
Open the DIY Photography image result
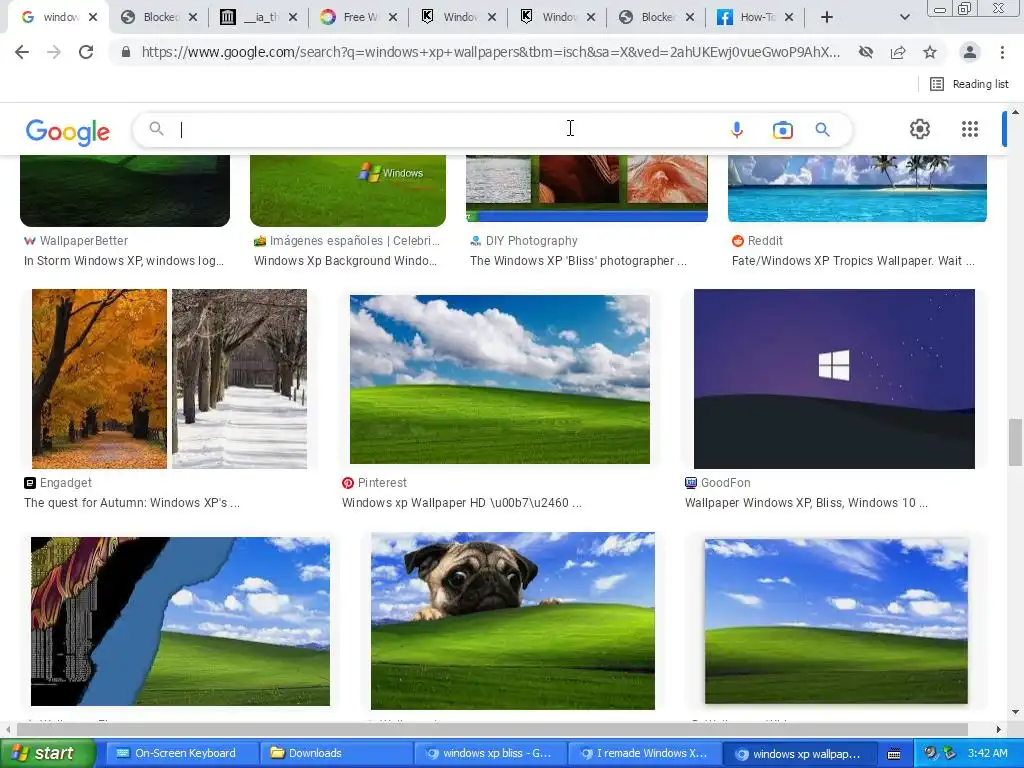[x=586, y=189]
